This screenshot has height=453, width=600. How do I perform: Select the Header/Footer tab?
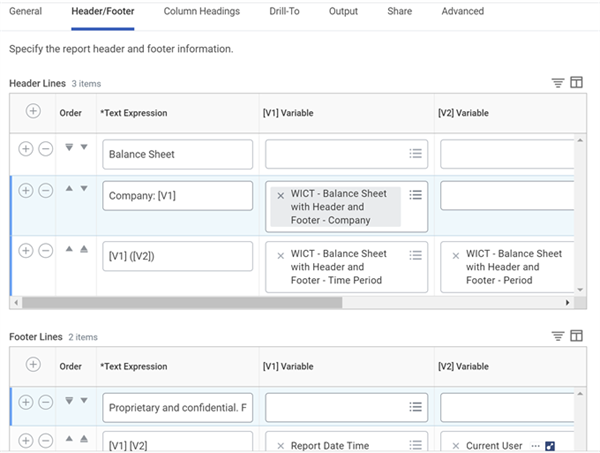click(103, 11)
